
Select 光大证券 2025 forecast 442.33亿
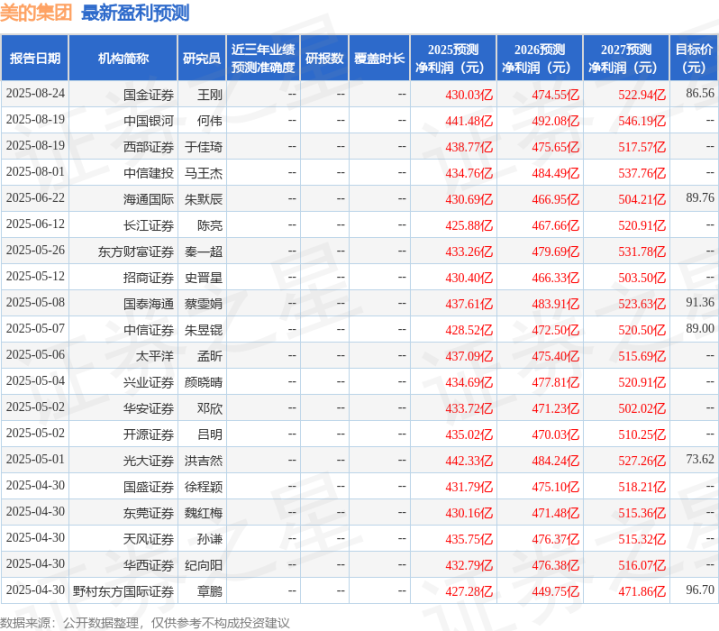tap(469, 461)
